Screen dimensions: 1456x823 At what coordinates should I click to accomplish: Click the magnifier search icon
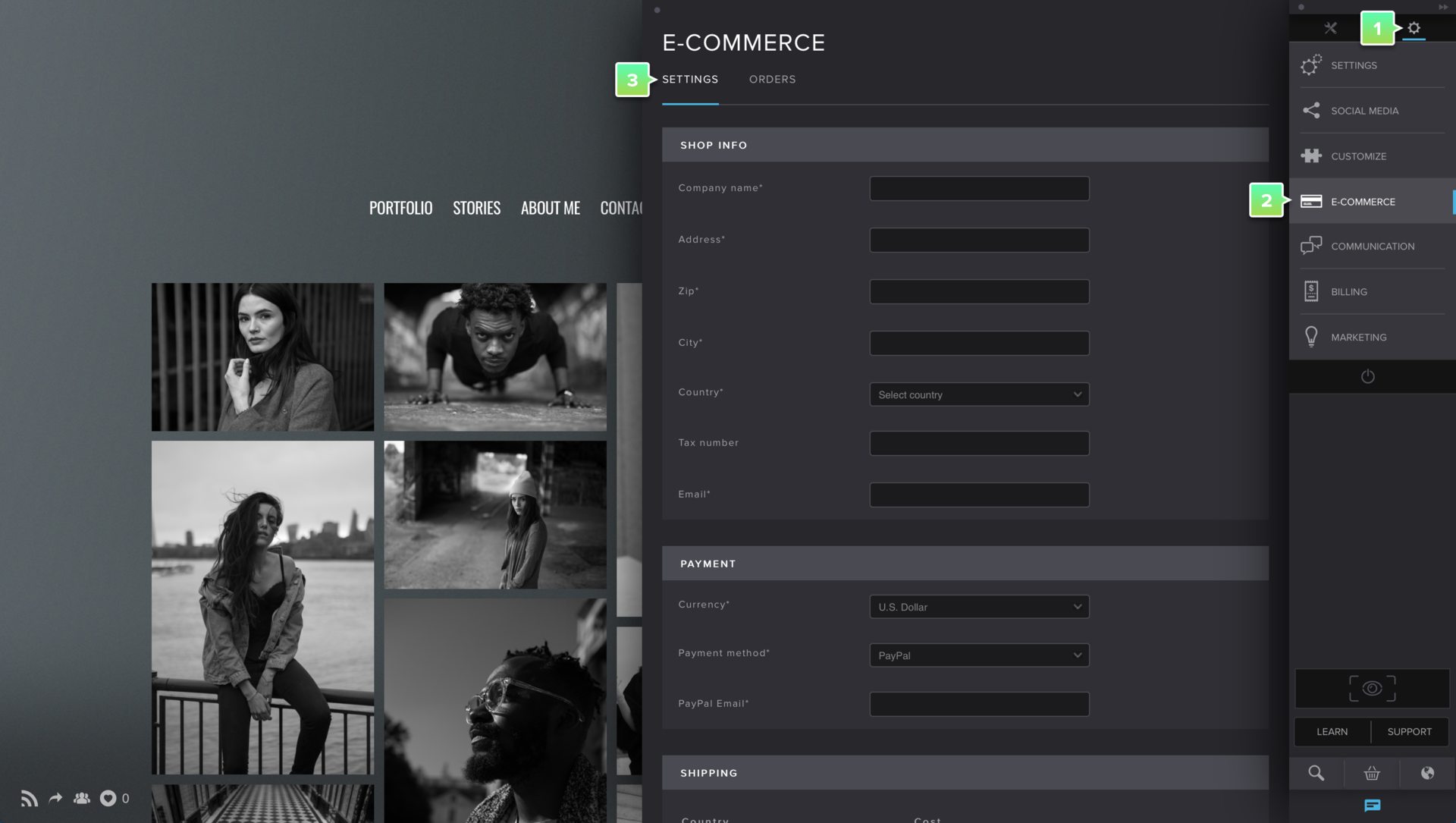coord(1316,773)
